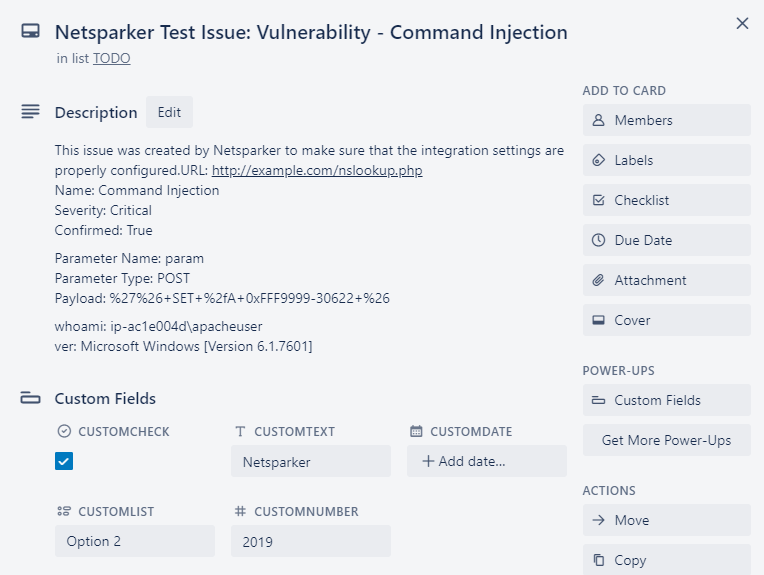Click Get More Power-Ups
The height and width of the screenshot is (575, 764).
coord(666,440)
